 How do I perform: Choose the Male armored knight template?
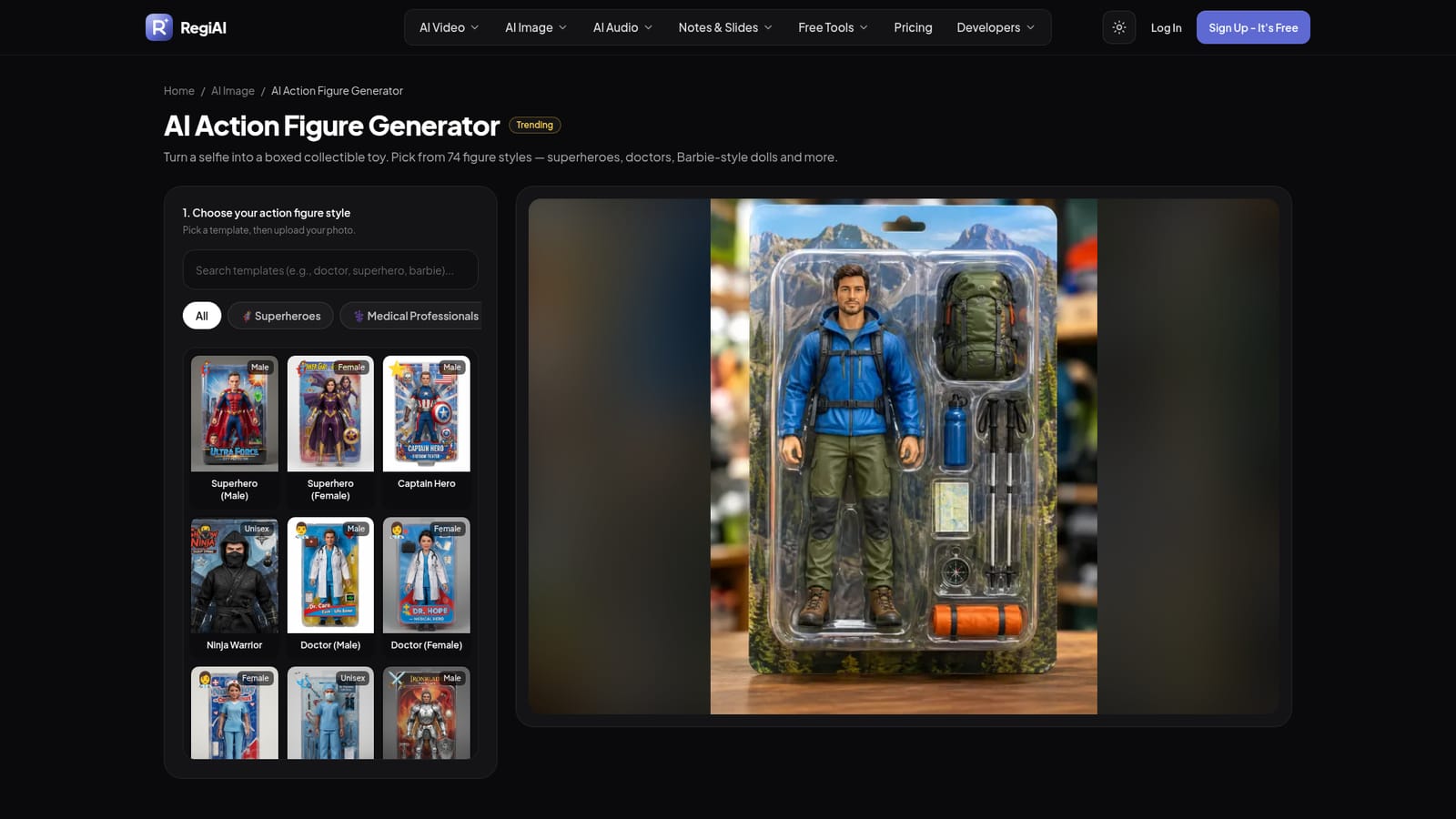tap(427, 713)
